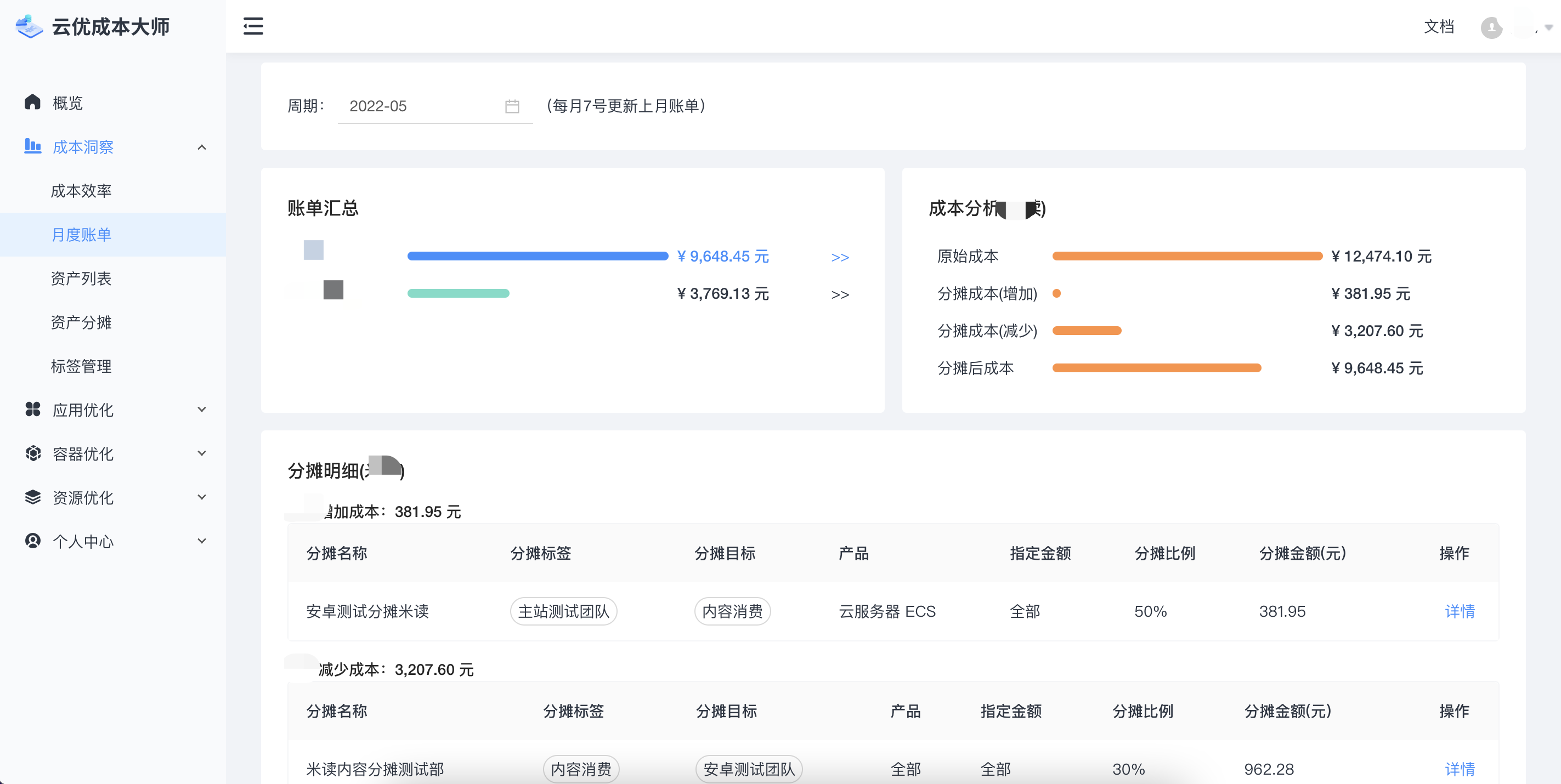Open the user account dropdown arrow
This screenshot has height=784, width=1561.
point(1549,27)
